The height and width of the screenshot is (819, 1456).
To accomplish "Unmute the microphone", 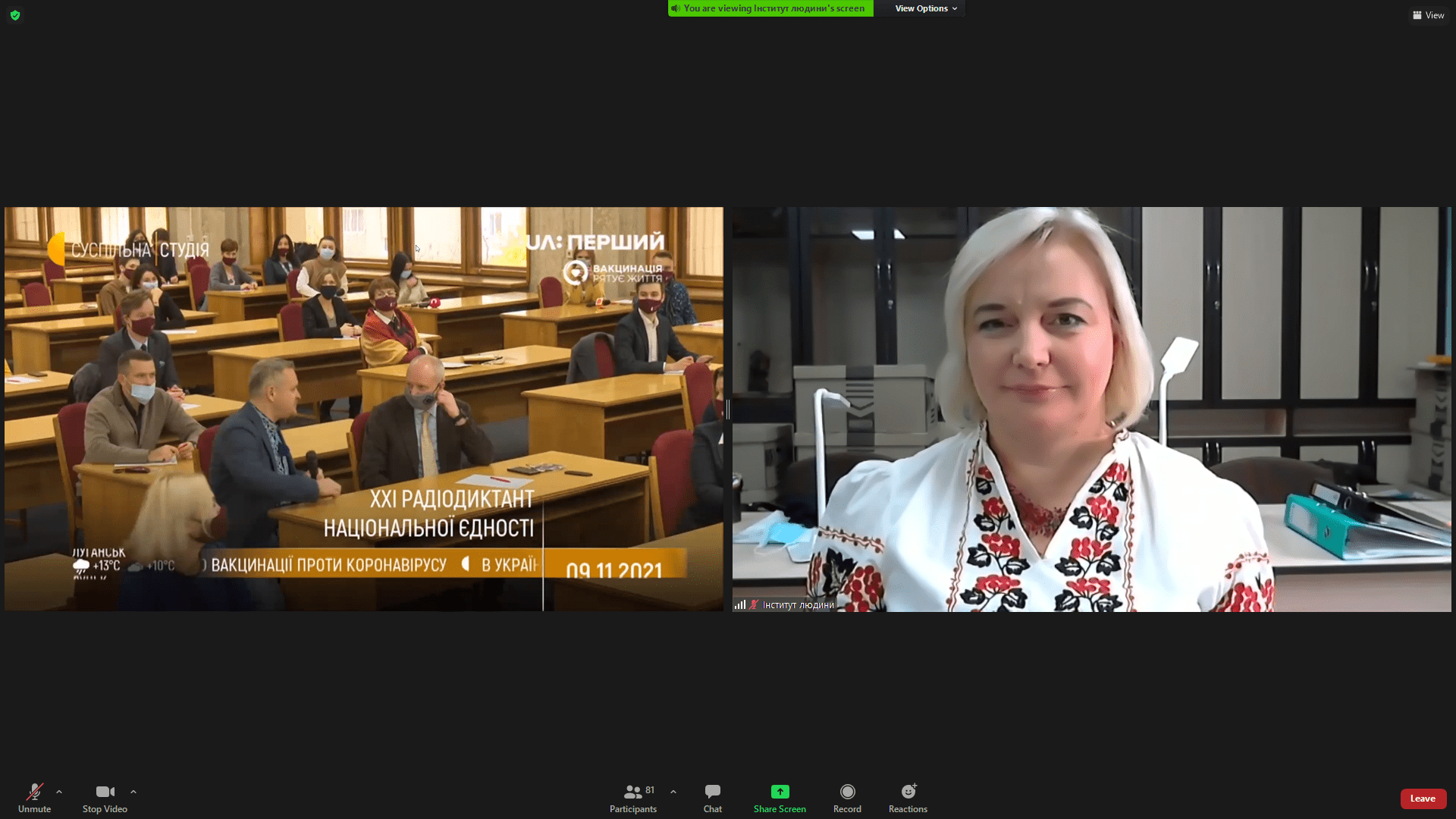I will [x=35, y=792].
